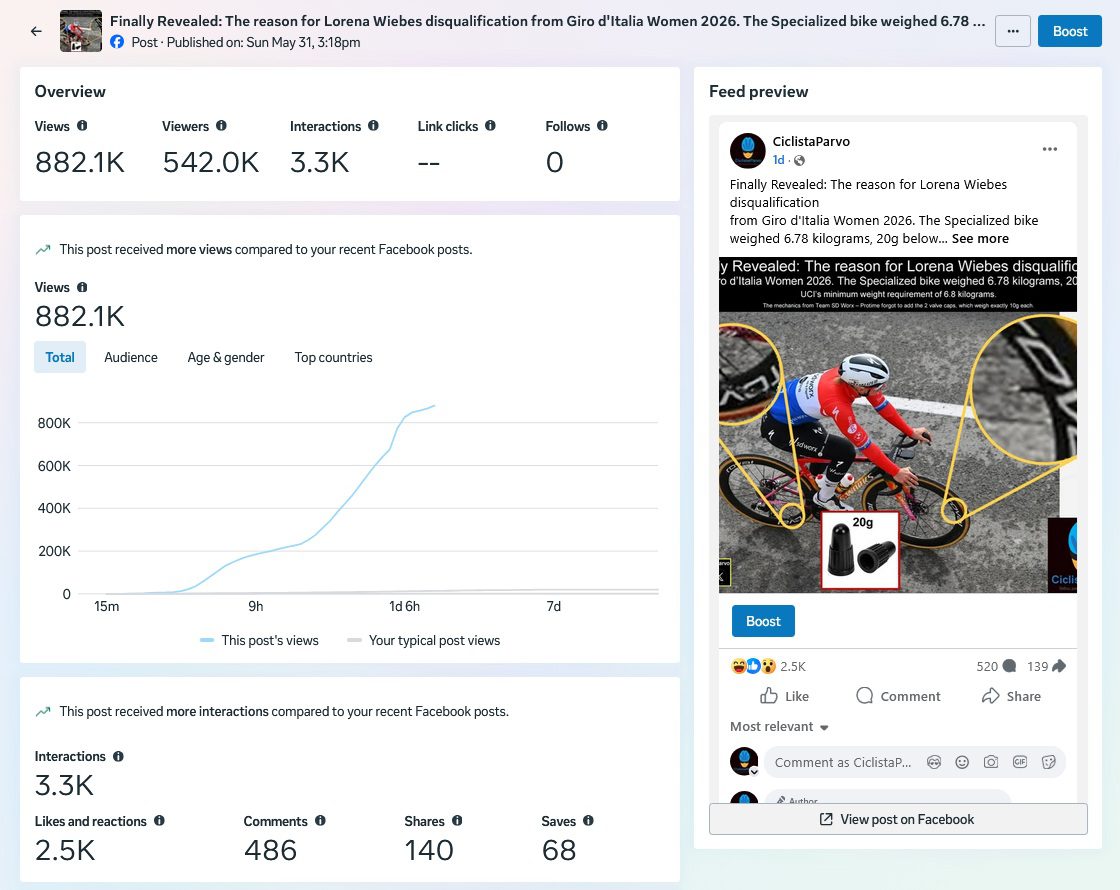Viewport: 1120px width, 890px height.
Task: Click the Comment as CiclistaP... input field
Action: (x=843, y=762)
